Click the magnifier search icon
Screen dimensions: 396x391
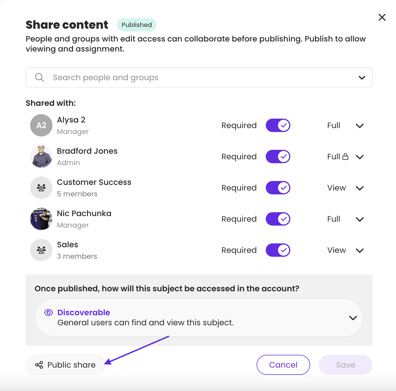pyautogui.click(x=39, y=77)
